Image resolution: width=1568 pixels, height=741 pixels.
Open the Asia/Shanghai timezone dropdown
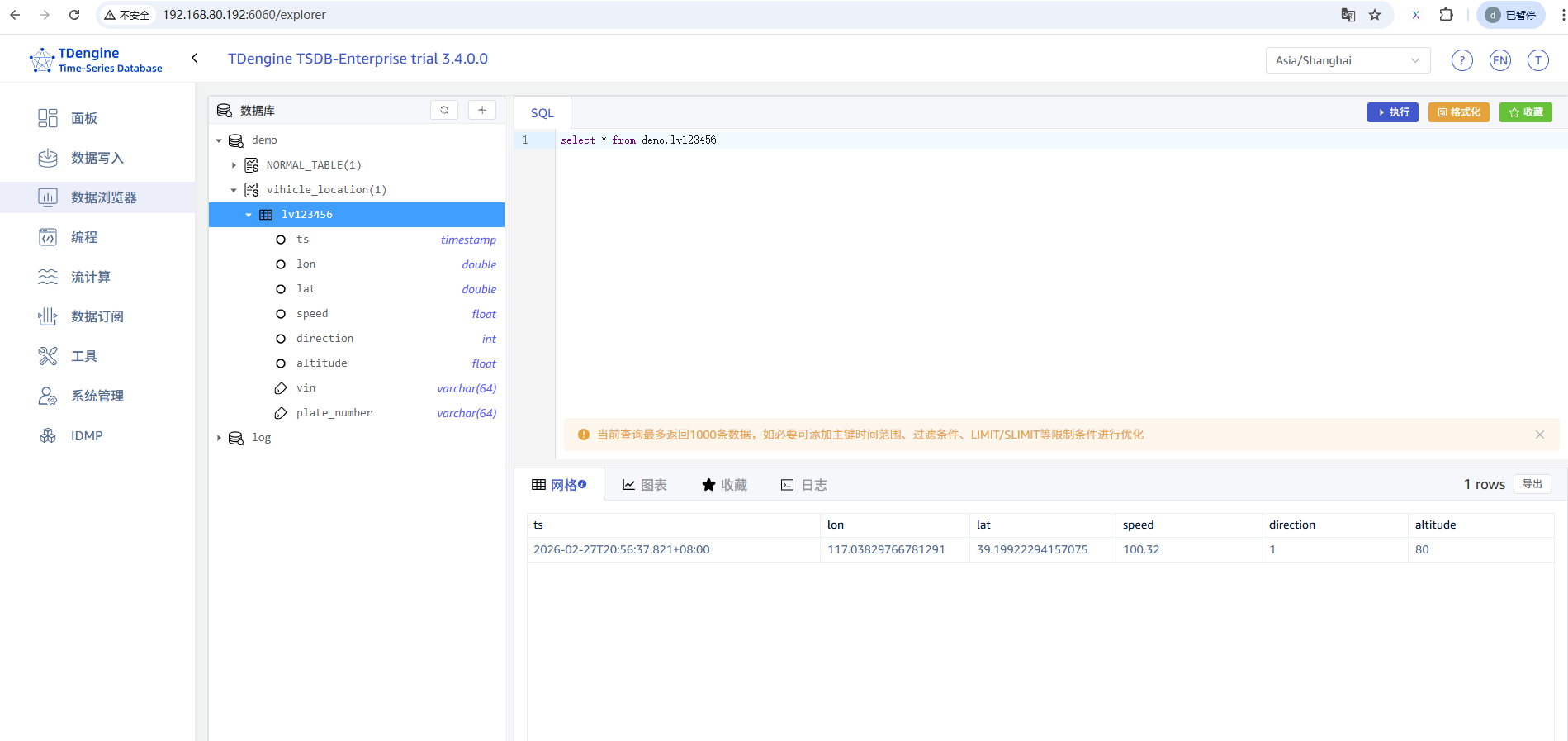1347,60
